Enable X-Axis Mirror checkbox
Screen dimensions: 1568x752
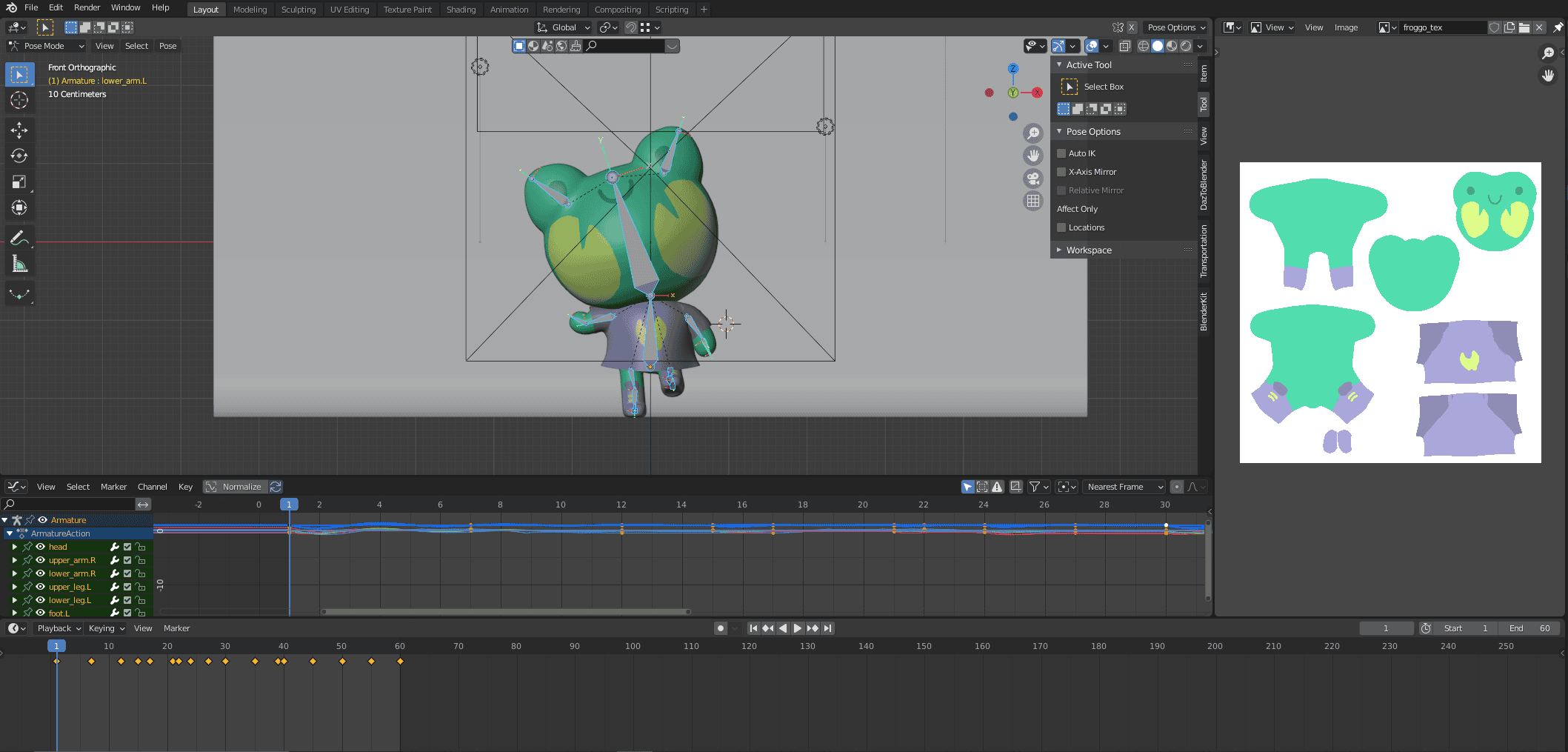click(x=1061, y=172)
